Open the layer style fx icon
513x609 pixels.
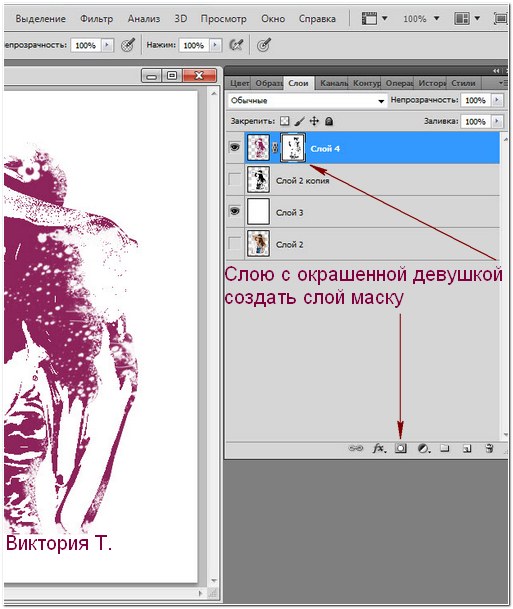point(379,448)
